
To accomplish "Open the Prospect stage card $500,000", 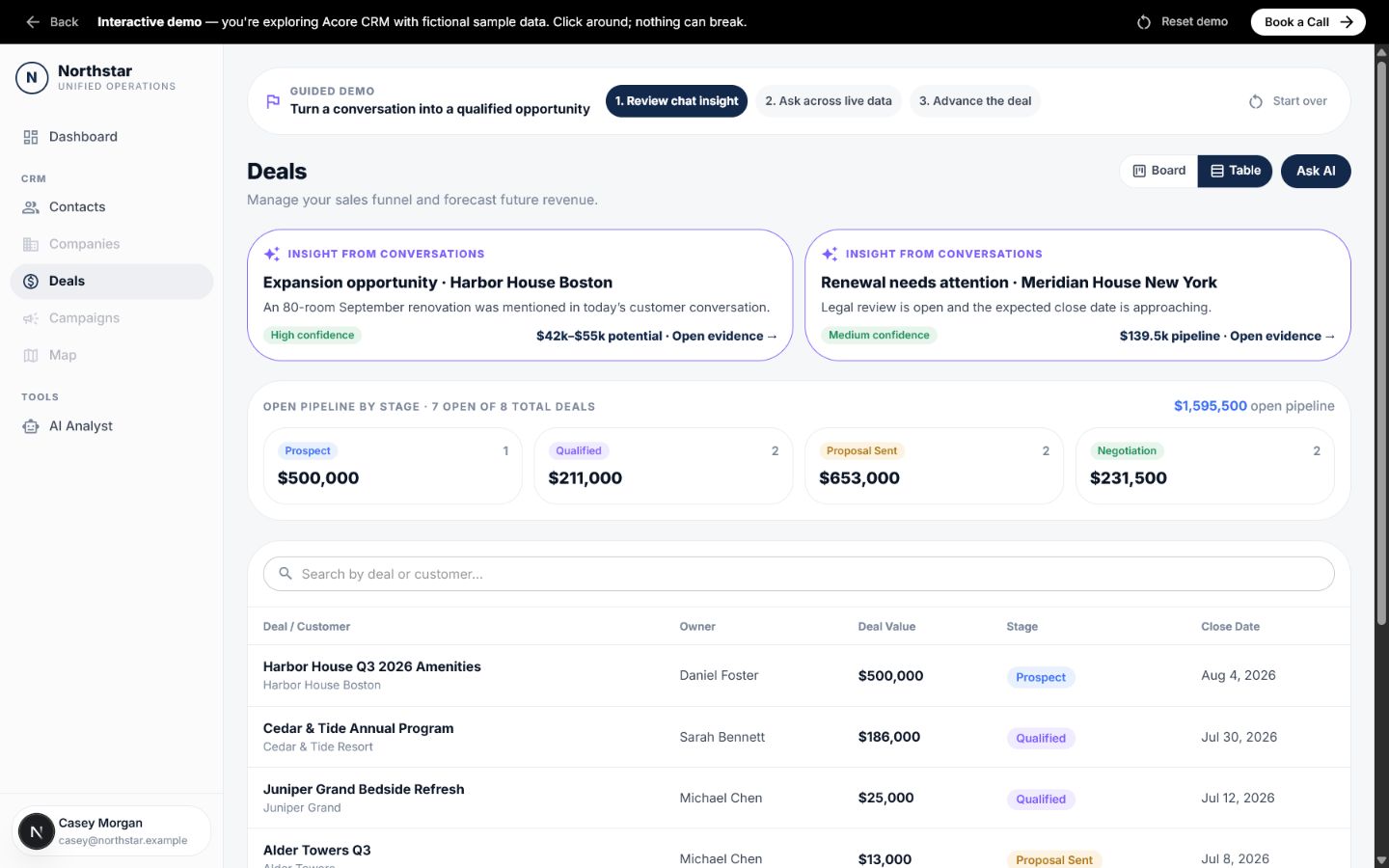I will tap(393, 466).
